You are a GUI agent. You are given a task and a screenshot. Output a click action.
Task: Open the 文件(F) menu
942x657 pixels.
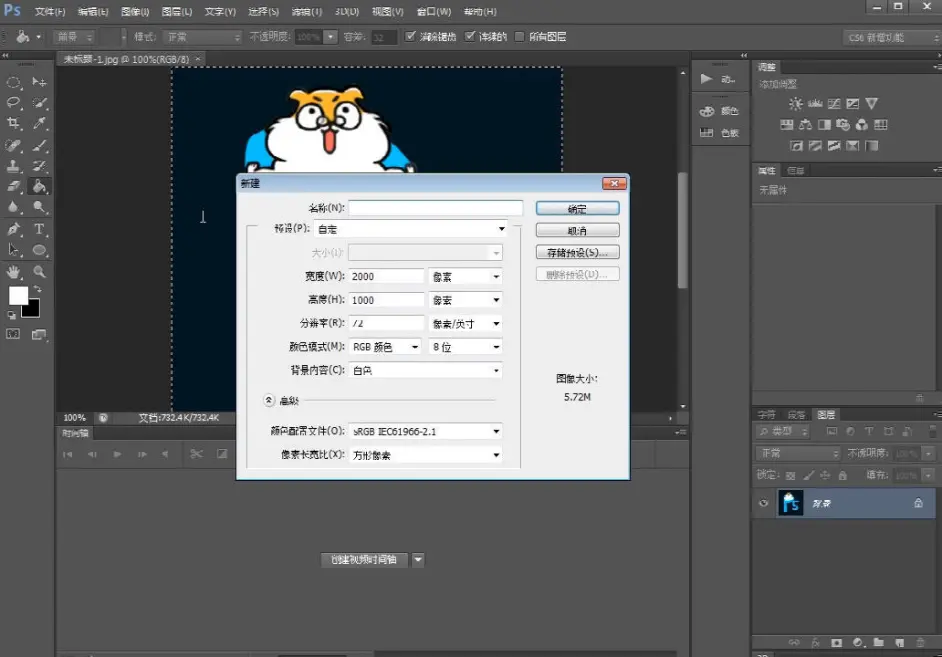click(x=50, y=11)
